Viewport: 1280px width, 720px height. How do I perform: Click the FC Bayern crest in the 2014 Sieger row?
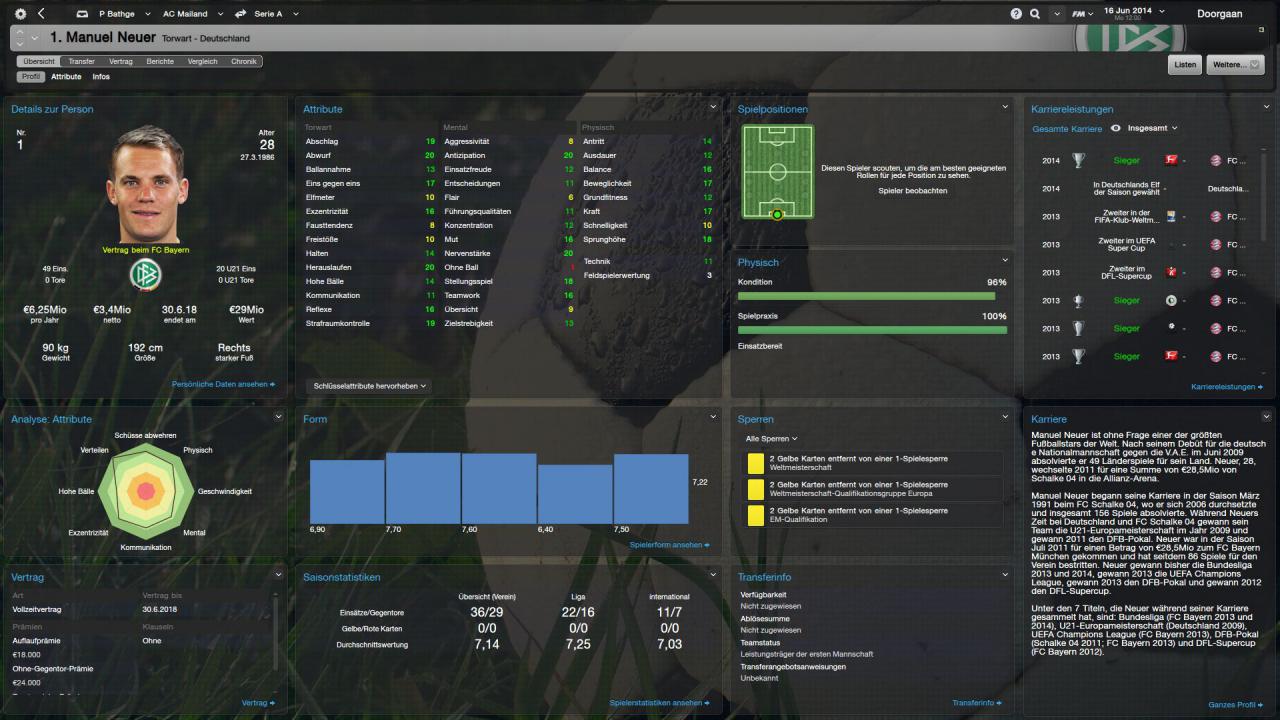click(x=1216, y=160)
